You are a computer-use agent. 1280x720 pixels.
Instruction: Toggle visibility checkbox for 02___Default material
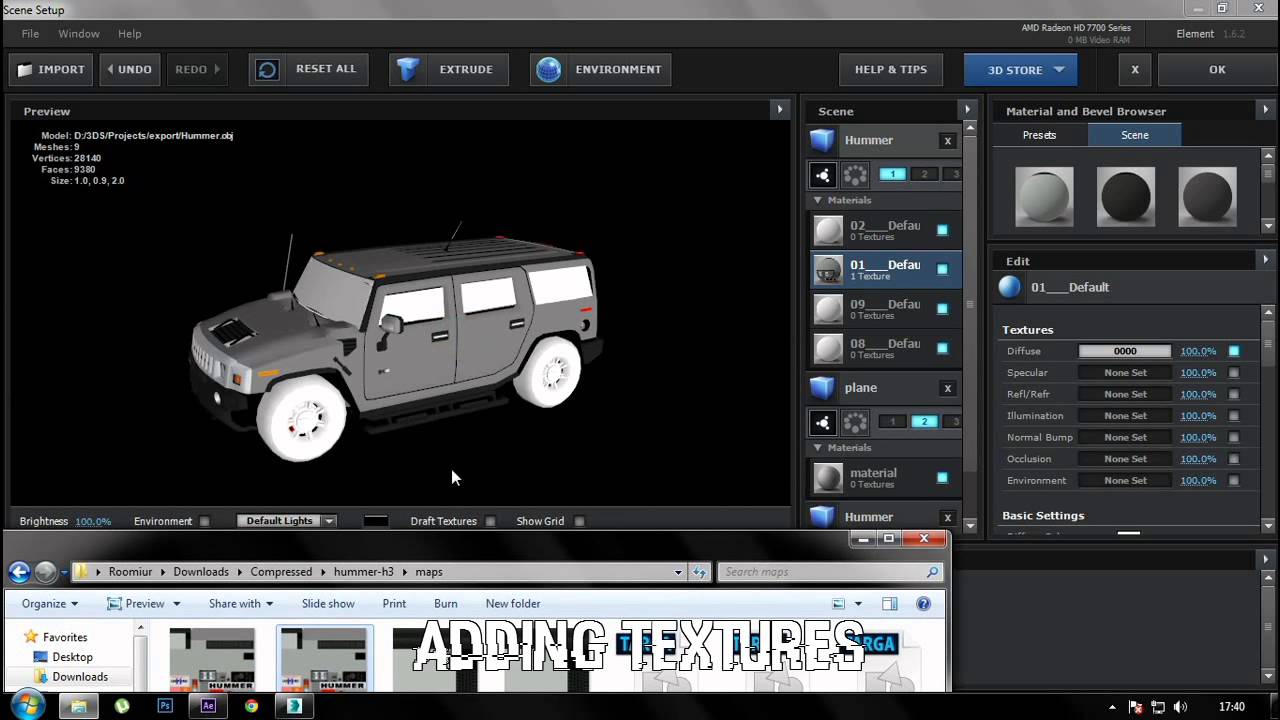click(942, 230)
